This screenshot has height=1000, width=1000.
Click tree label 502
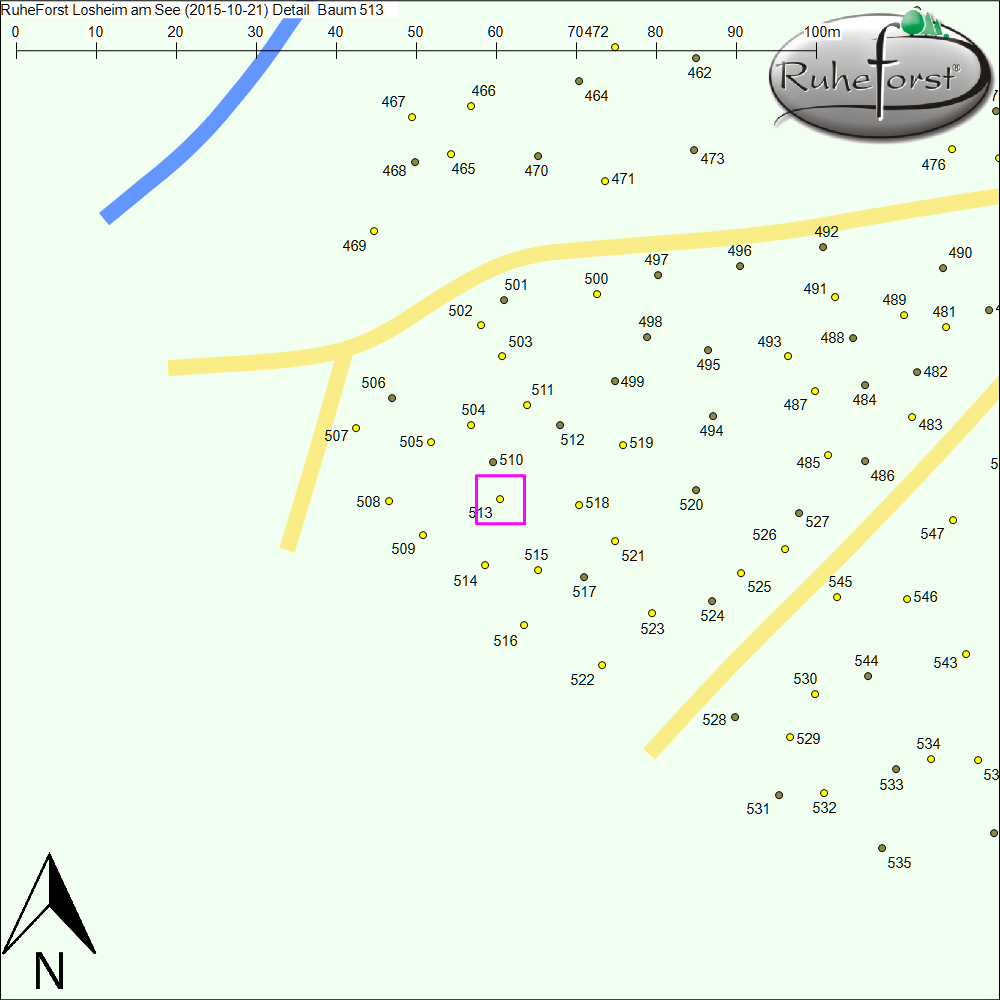(460, 311)
